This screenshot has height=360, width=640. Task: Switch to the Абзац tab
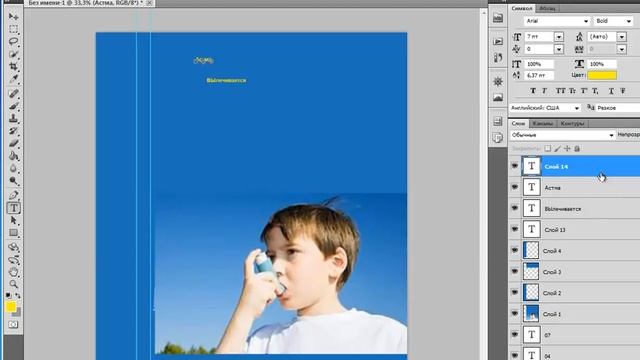[x=547, y=9]
